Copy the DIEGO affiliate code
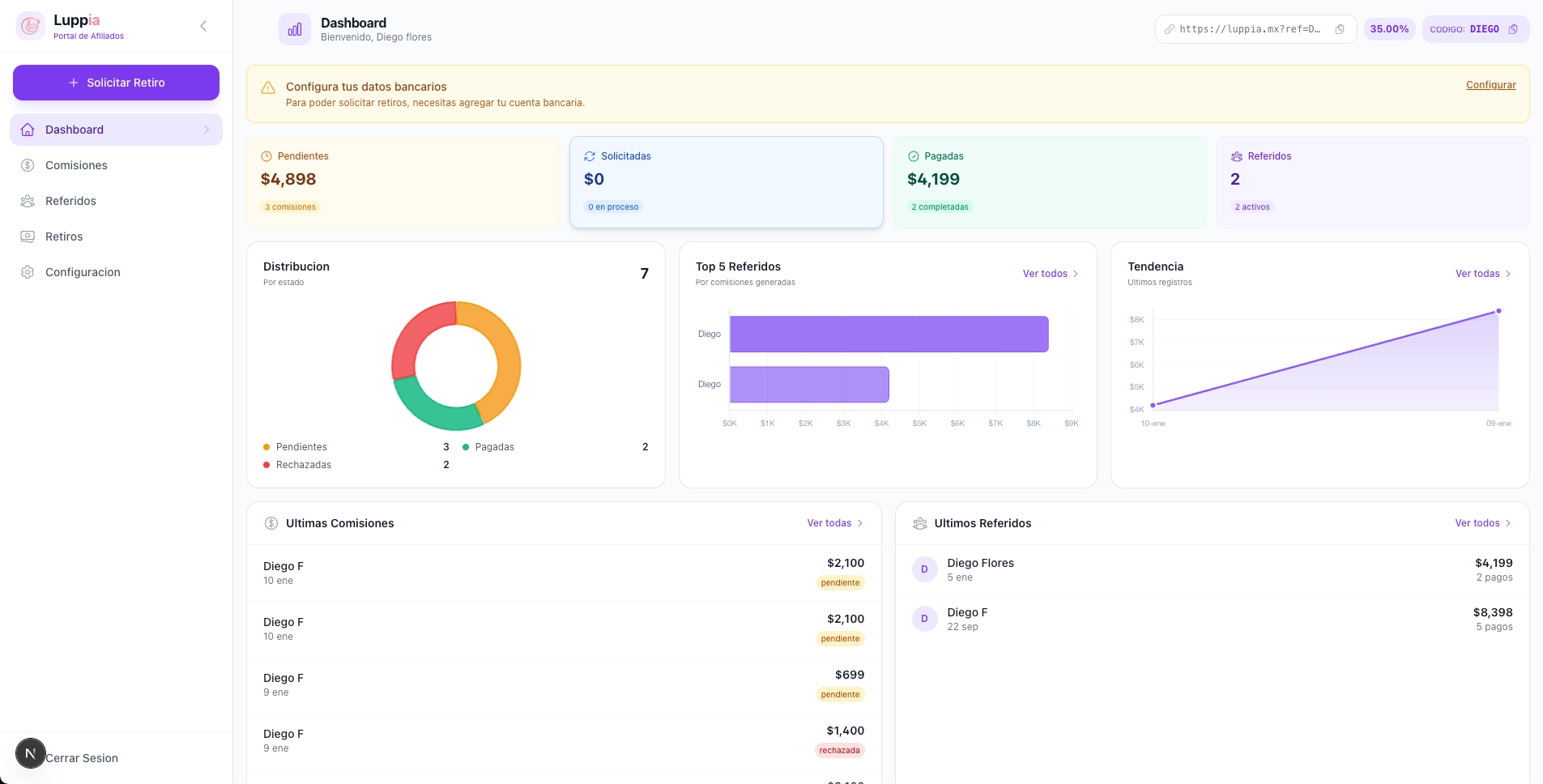1543x784 pixels. (1513, 29)
